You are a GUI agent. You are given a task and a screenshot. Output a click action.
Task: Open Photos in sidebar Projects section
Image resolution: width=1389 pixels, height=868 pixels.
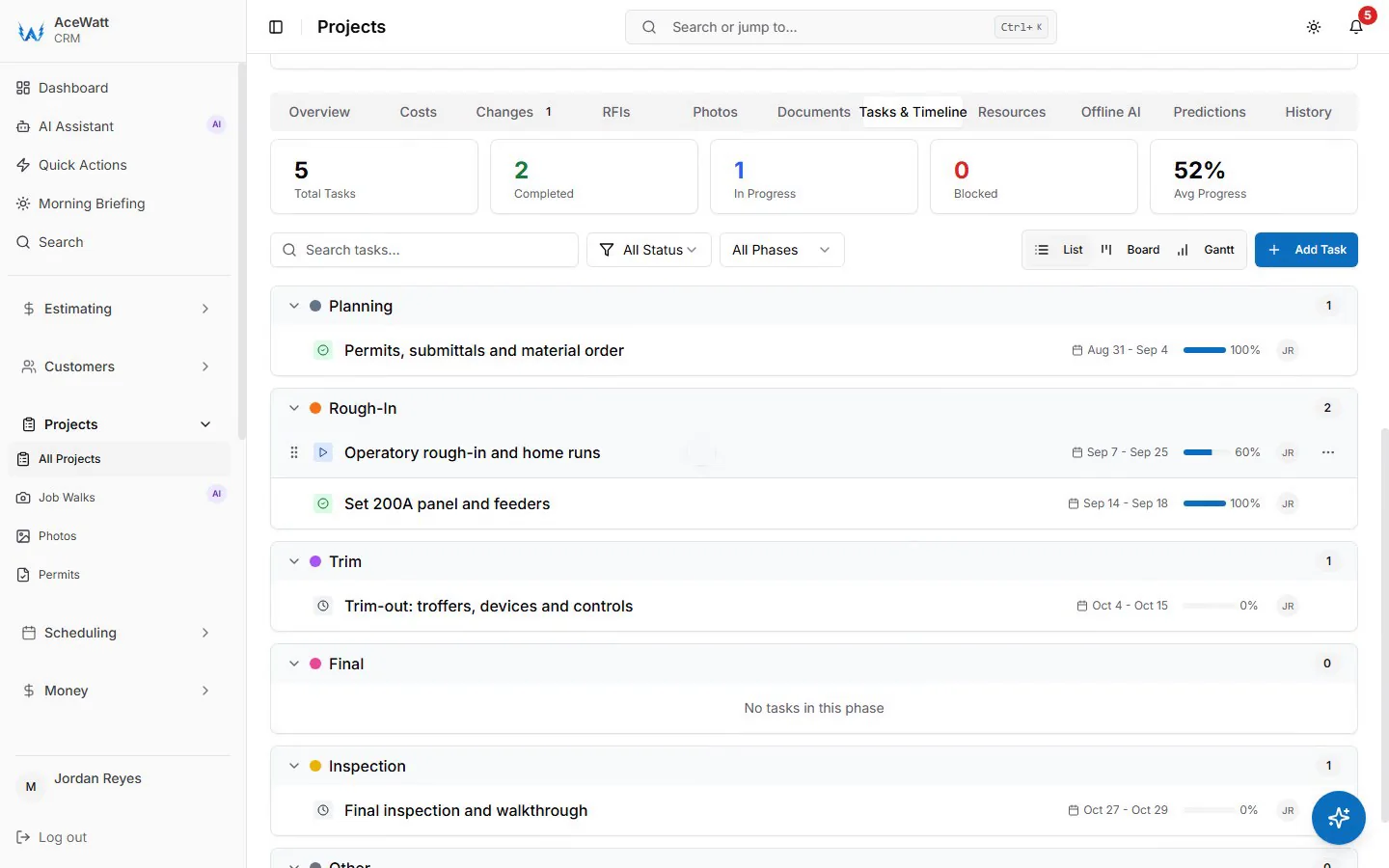[120, 536]
